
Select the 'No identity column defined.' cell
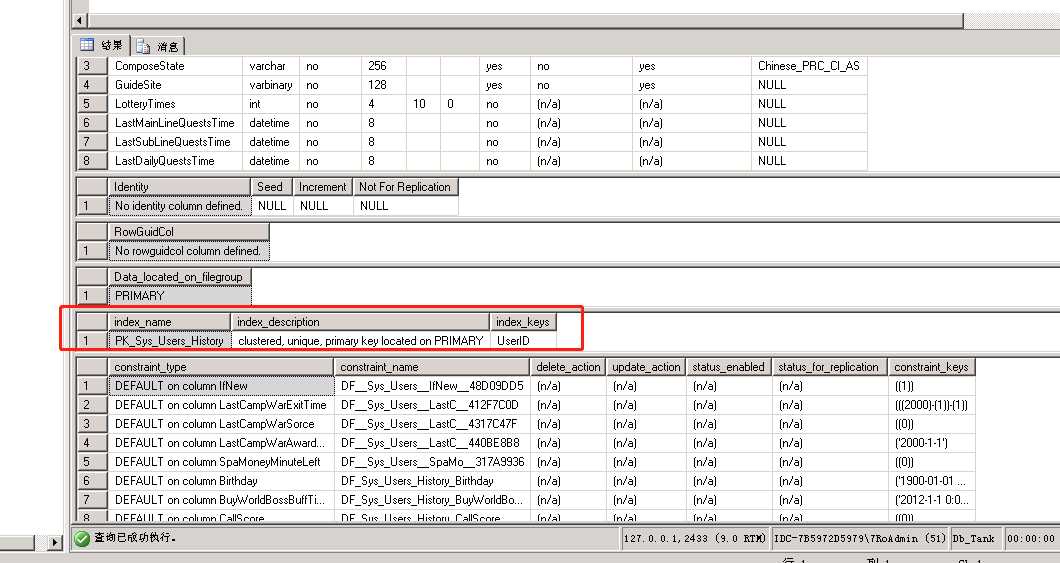pos(179,205)
